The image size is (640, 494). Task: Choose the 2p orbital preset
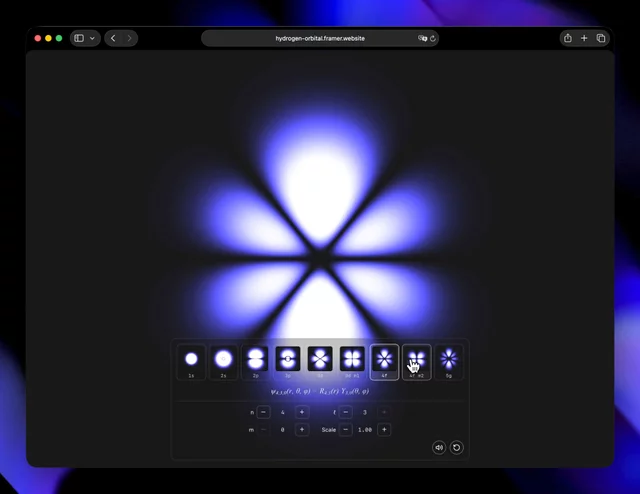coord(256,362)
